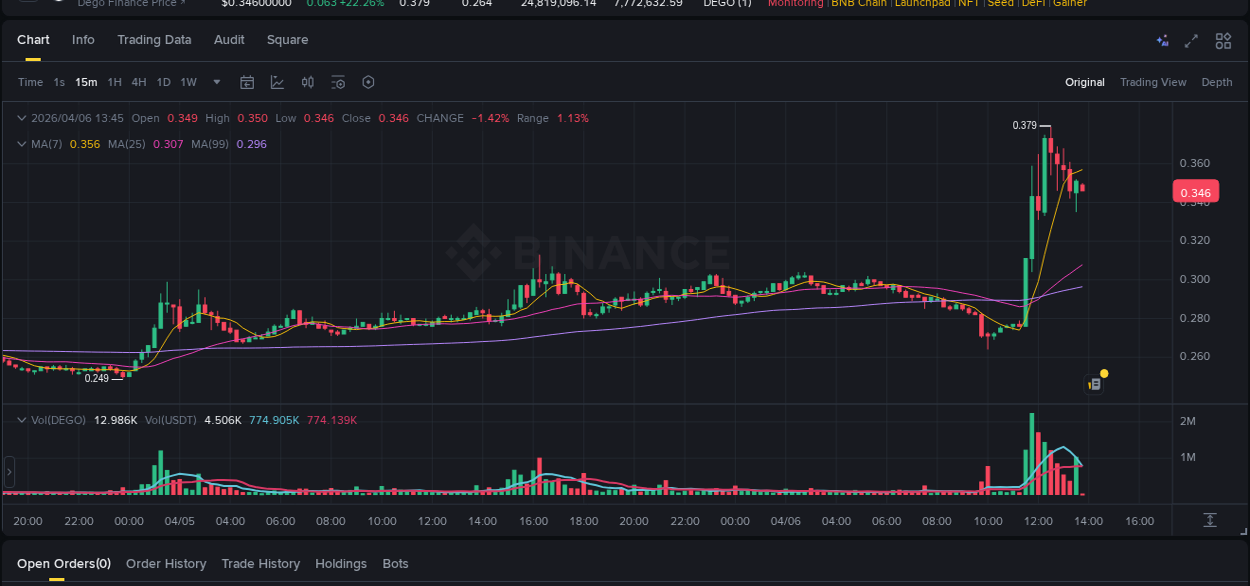1250x586 pixels.
Task: Open the calendar go-to-date icon
Action: tap(247, 82)
